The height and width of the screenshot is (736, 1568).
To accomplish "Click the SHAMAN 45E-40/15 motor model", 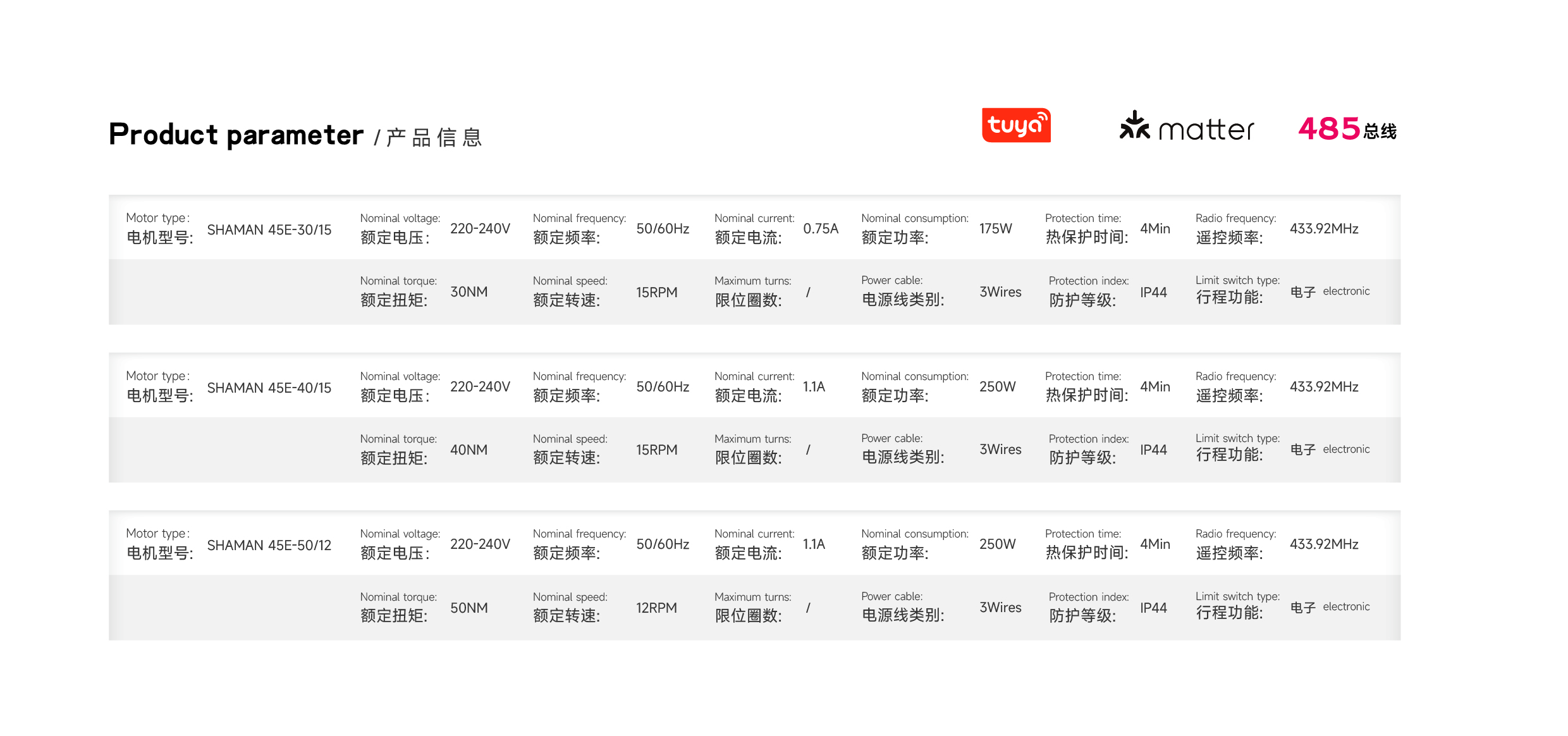I will tap(269, 388).
